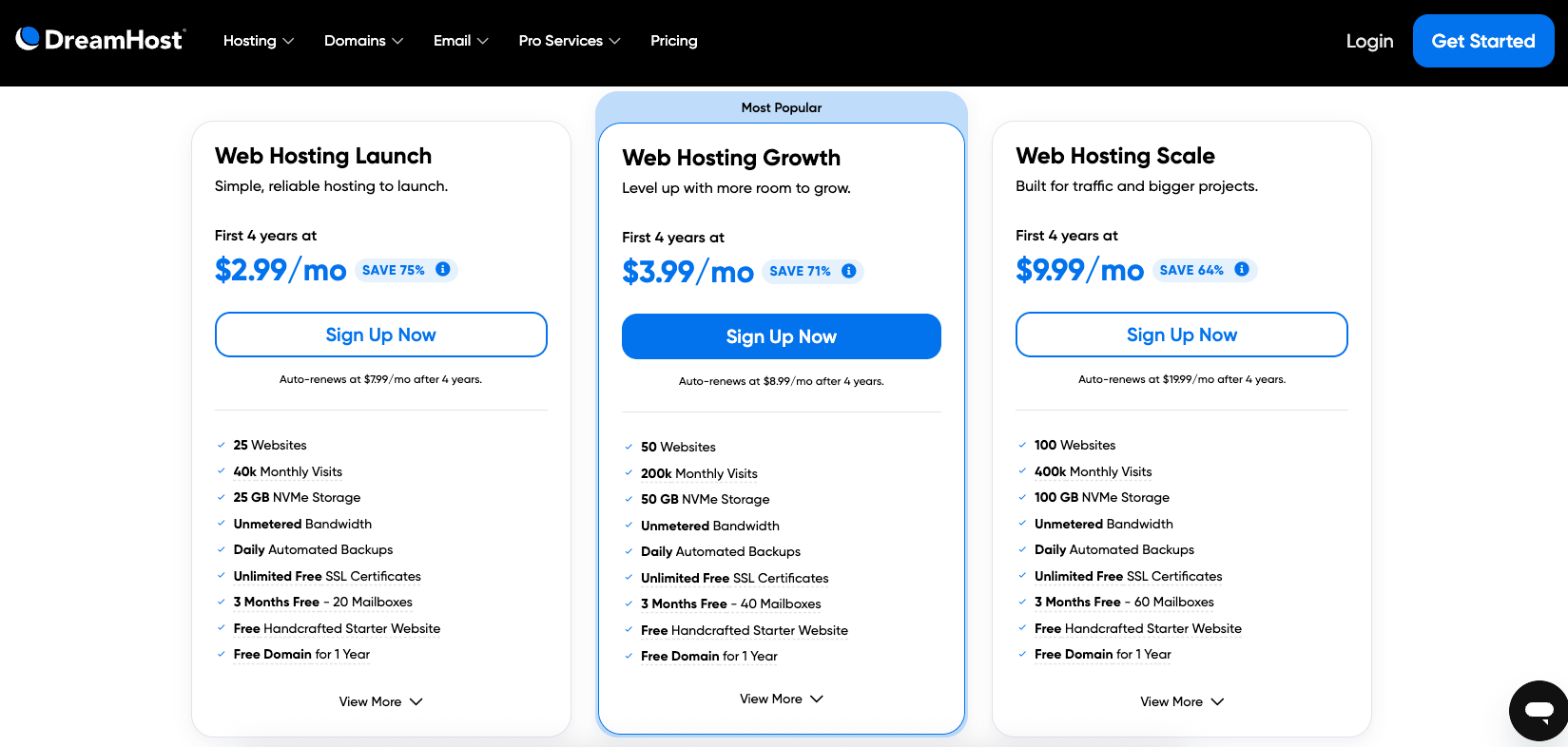Expand the Hosting navigation menu

[258, 41]
